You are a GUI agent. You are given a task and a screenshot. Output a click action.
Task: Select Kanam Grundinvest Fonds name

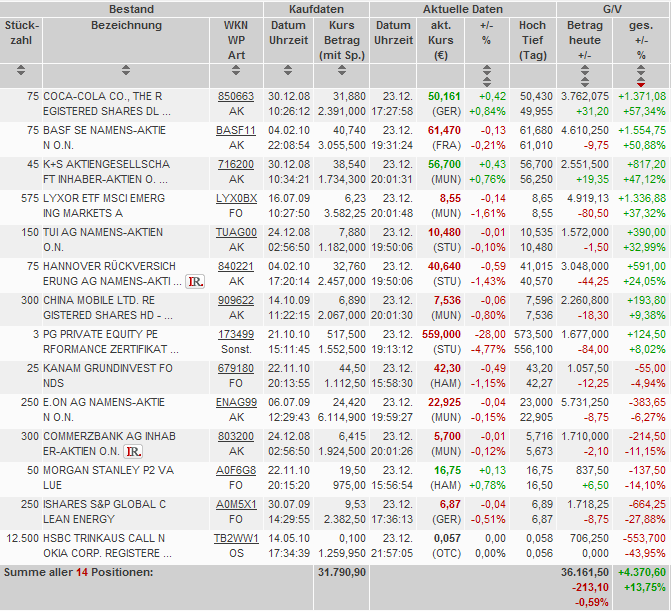point(108,376)
